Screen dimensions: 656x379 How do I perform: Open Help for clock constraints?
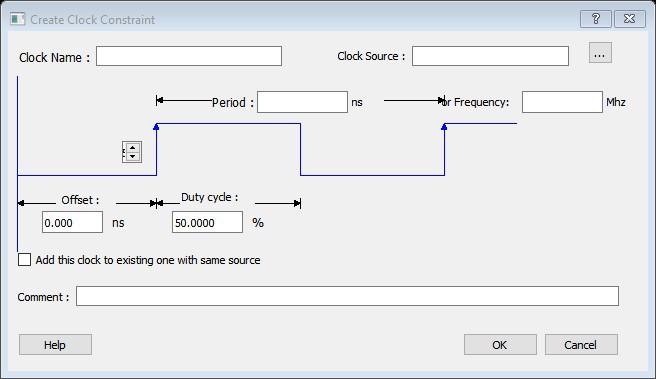point(55,345)
